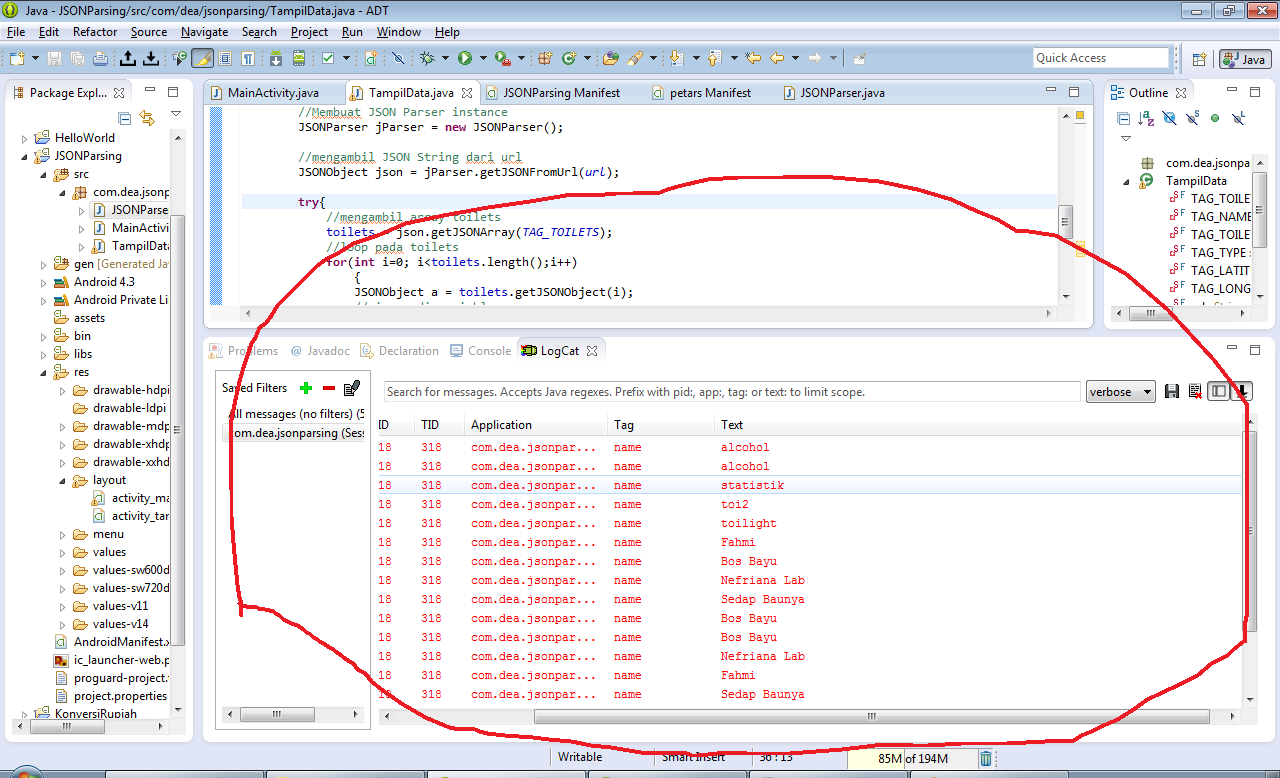Edit the selected LogCat filter

pyautogui.click(x=351, y=388)
